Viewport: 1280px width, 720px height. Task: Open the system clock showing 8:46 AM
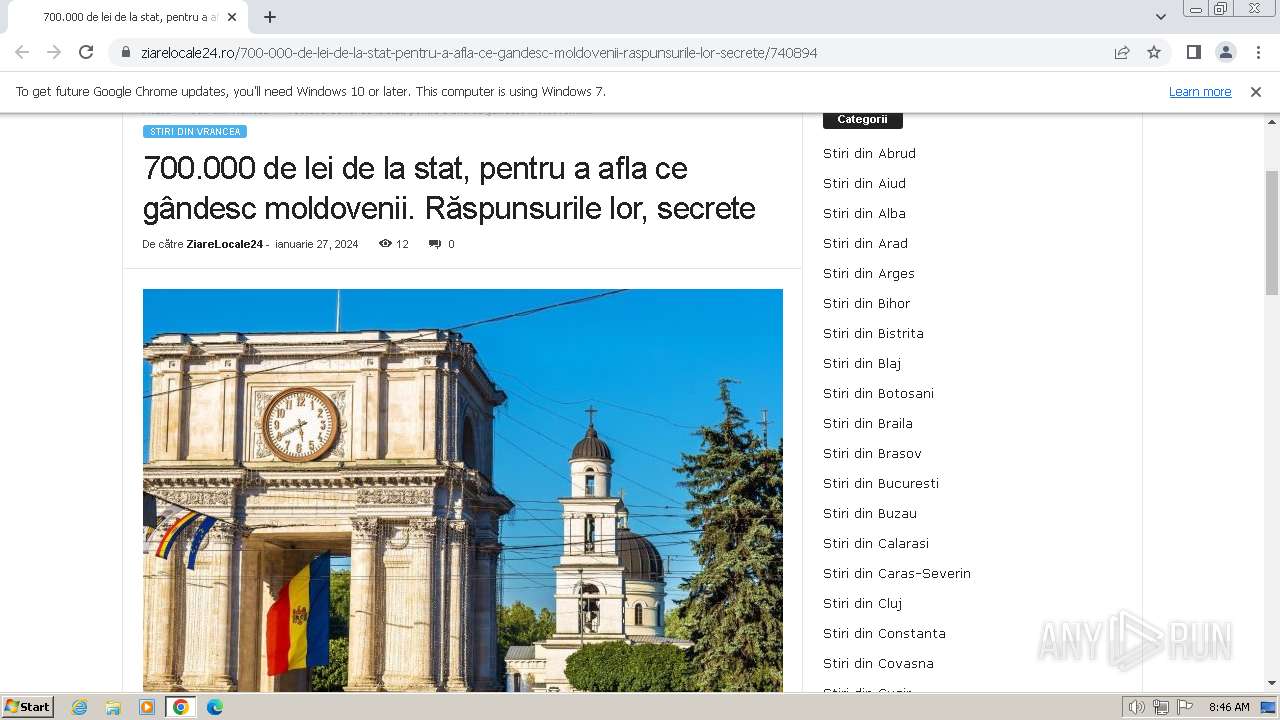click(x=1229, y=707)
